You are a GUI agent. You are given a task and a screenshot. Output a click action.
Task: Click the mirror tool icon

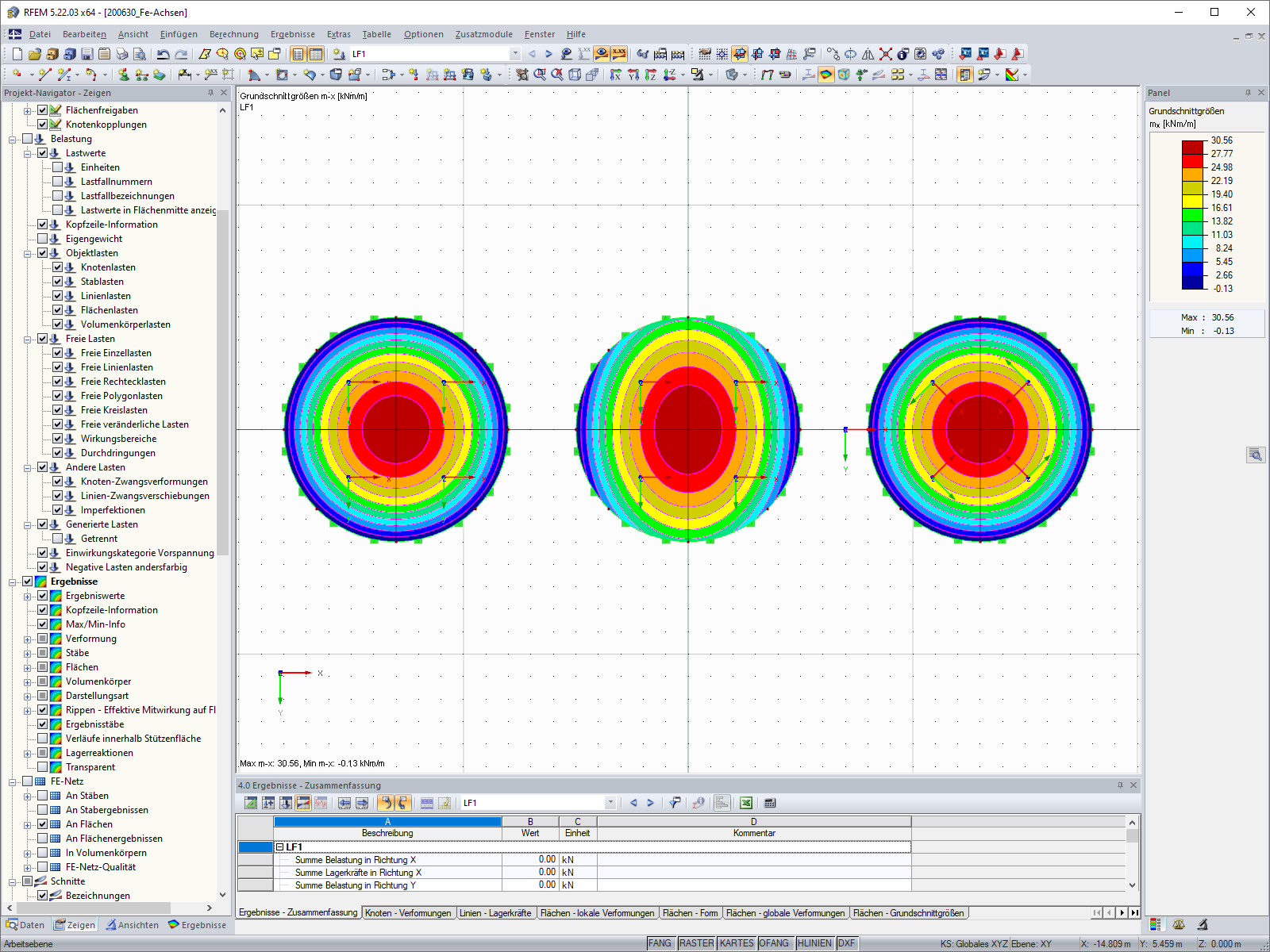click(868, 54)
